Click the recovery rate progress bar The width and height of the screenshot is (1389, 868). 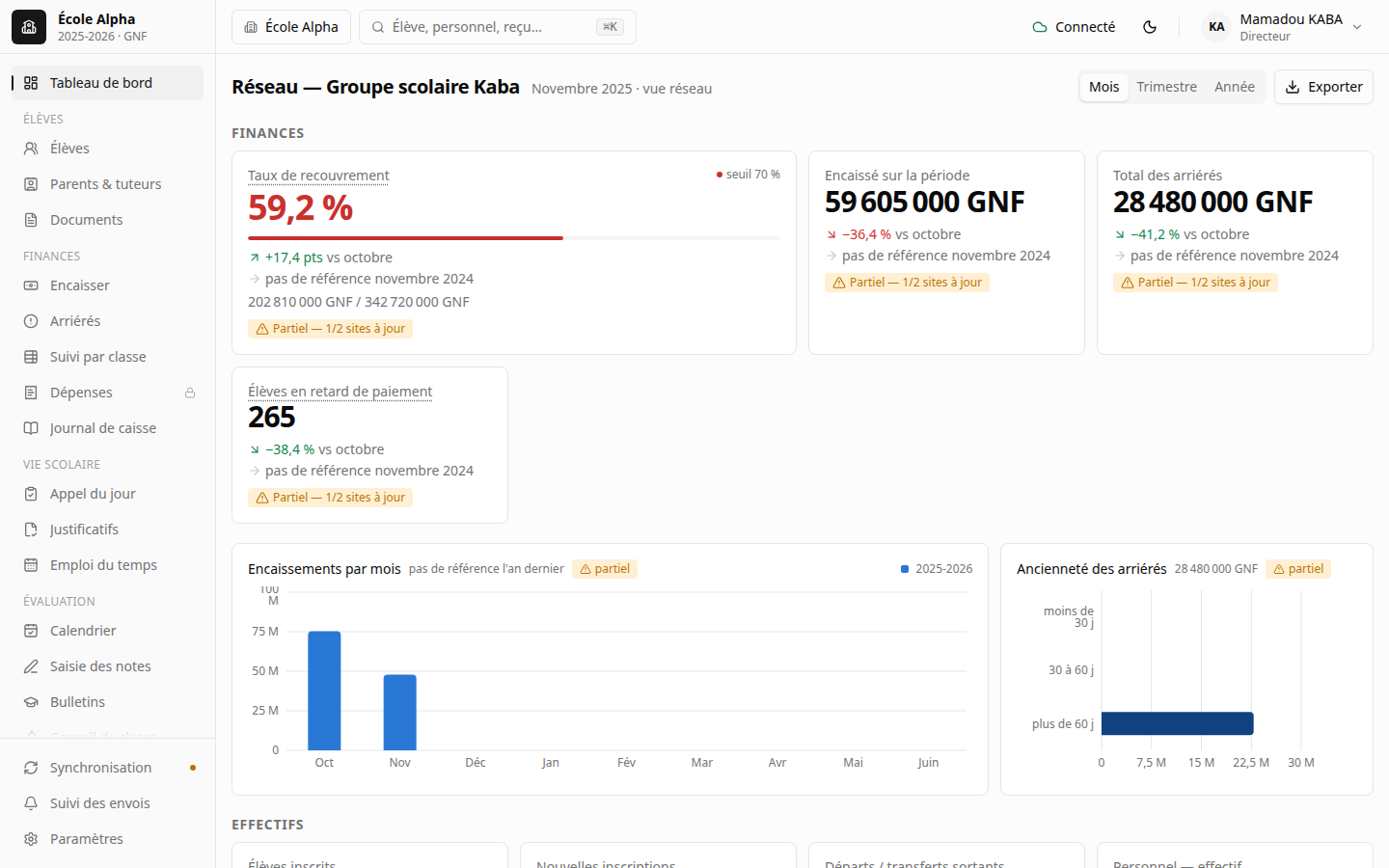[x=514, y=237]
